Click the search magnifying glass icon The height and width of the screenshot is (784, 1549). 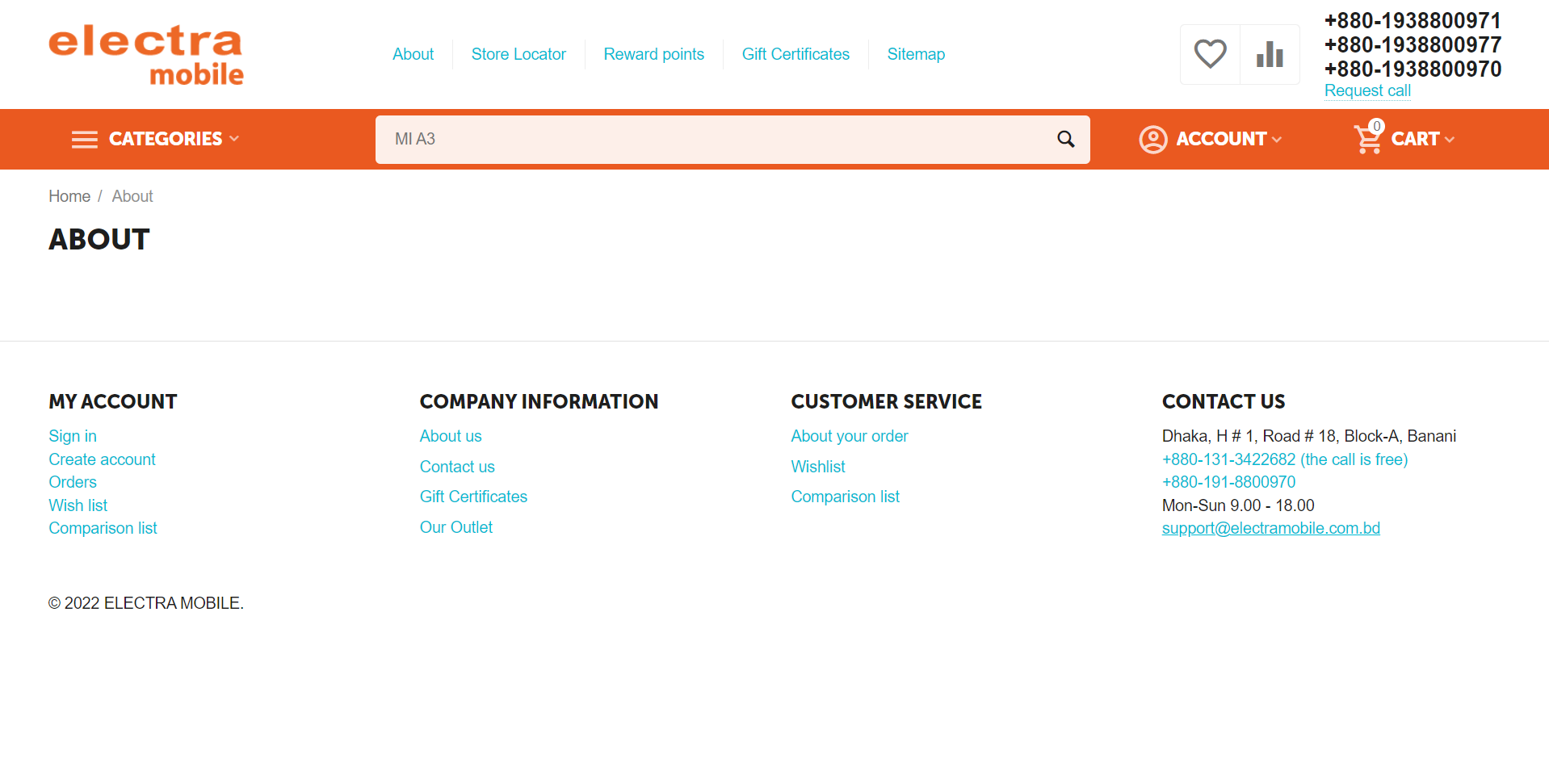(1065, 139)
